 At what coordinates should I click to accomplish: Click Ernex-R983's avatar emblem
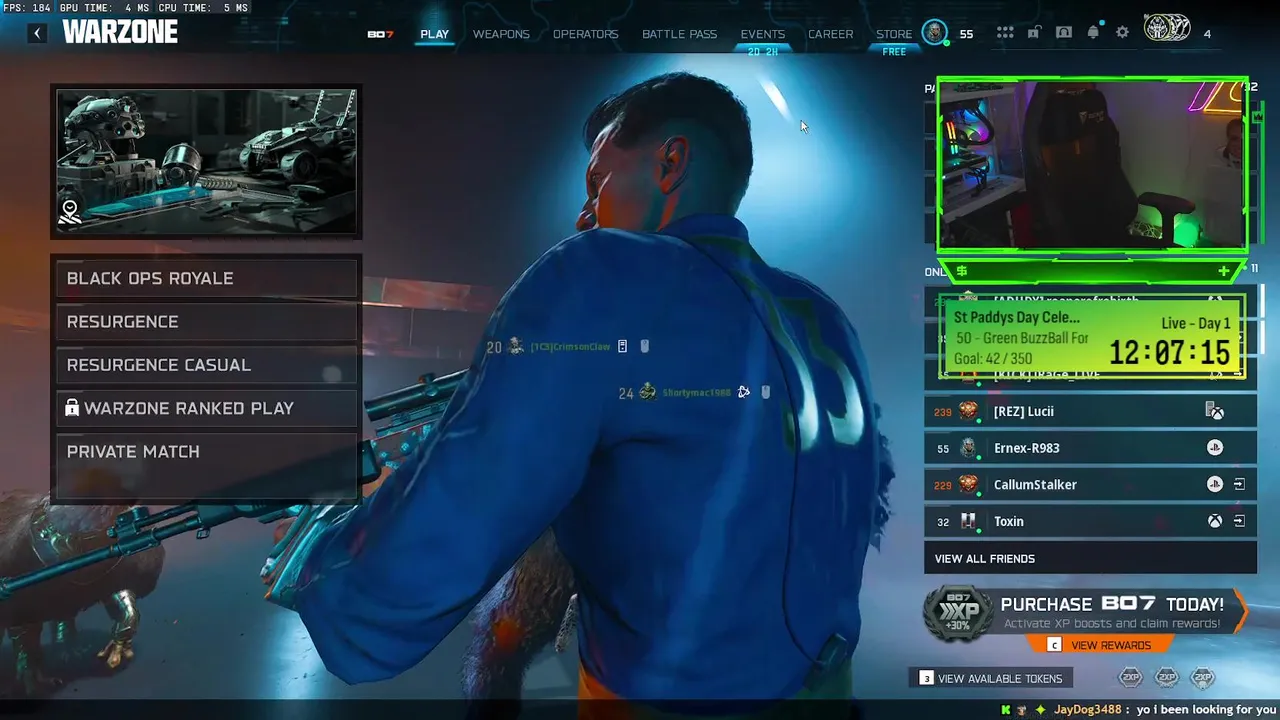(x=968, y=448)
